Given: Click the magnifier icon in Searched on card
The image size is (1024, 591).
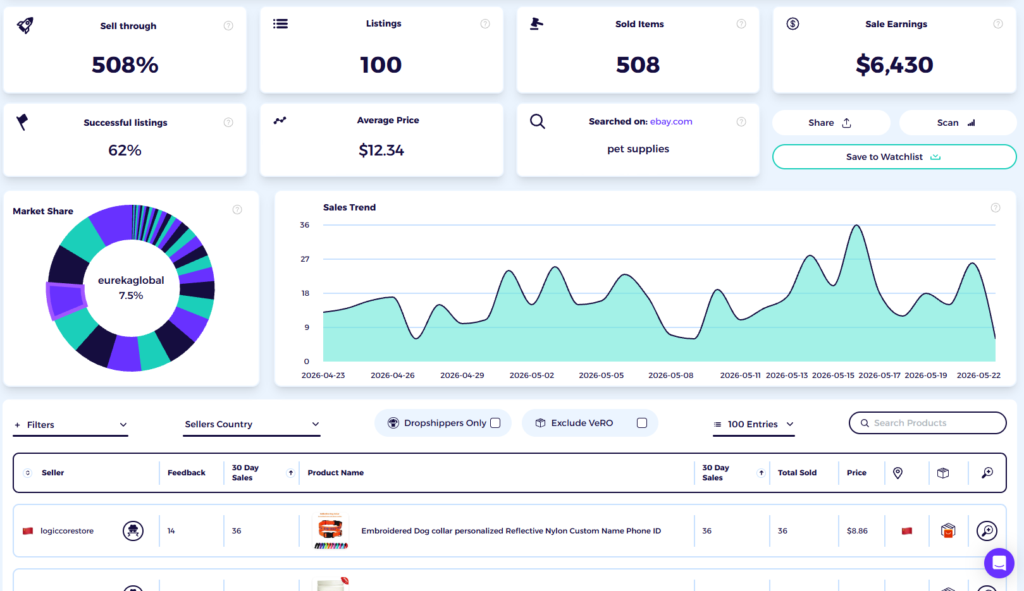Looking at the screenshot, I should [x=537, y=121].
